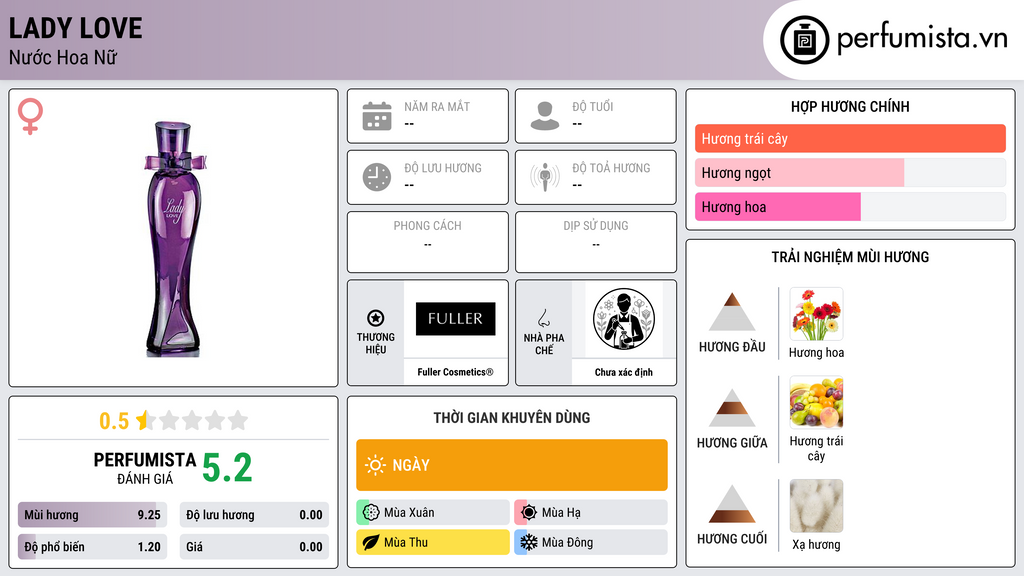Viewport: 1024px width, 576px height.
Task: Click the perfumista.vn perfume bottle logo icon
Action: point(804,40)
